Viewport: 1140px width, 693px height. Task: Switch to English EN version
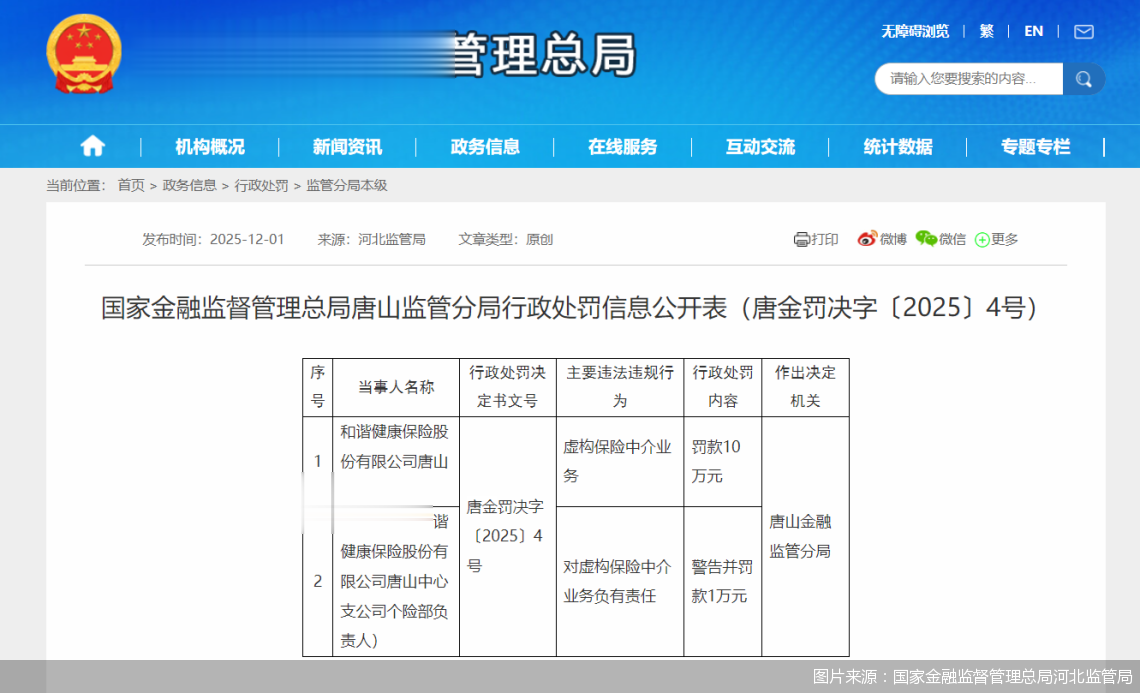pos(1033,31)
